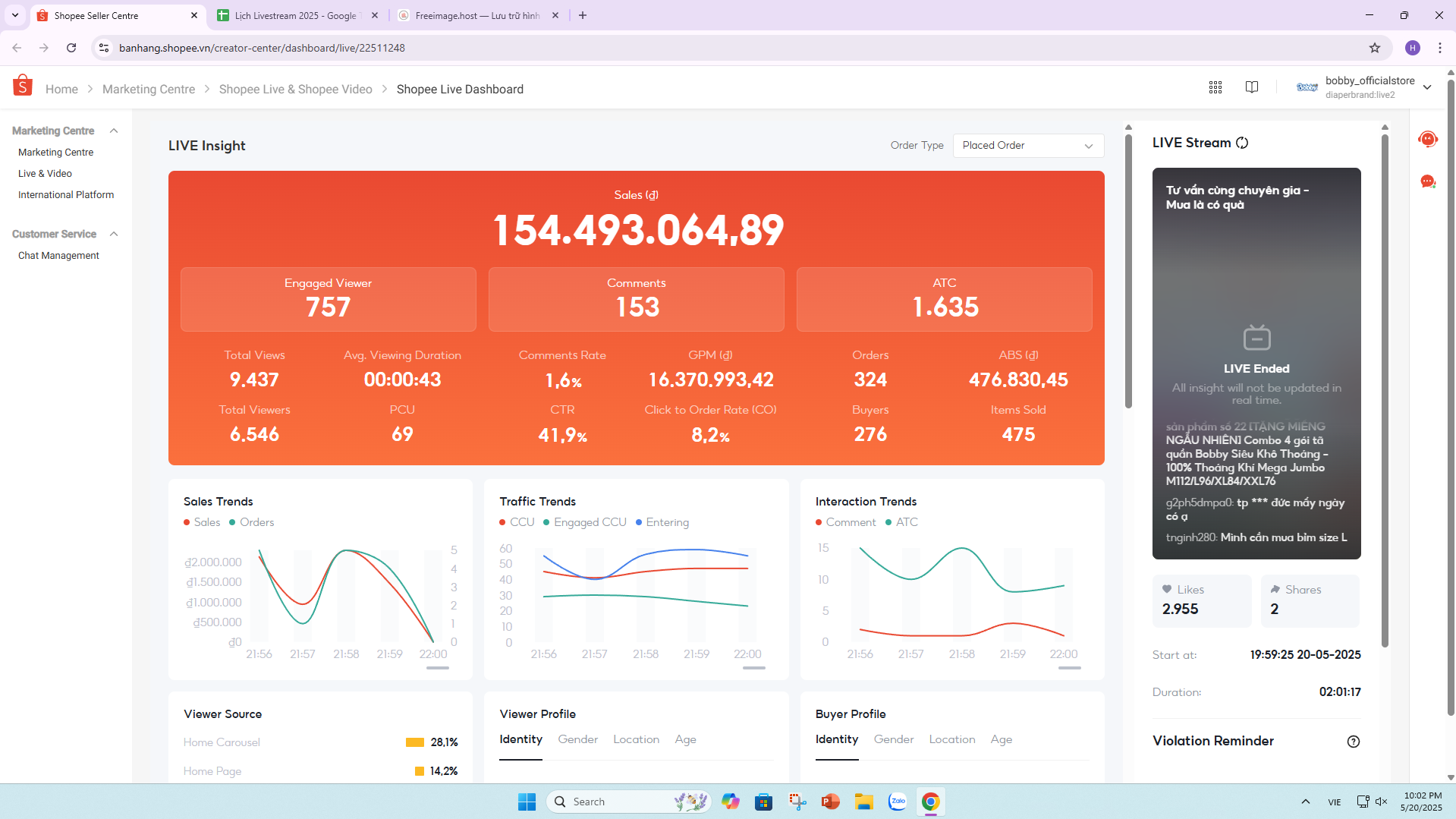Click the Interaction Trends chart scroll handle
Image resolution: width=1456 pixels, height=819 pixels.
(1070, 668)
